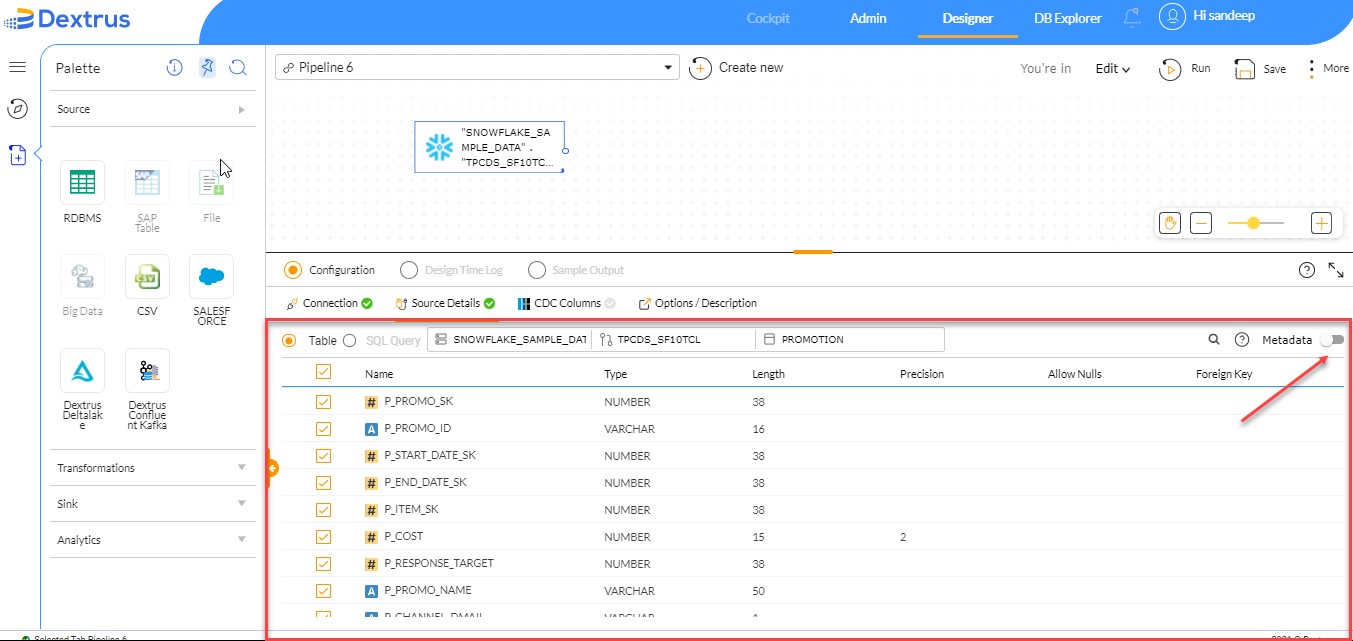Click help icon next to Metadata

1242,340
